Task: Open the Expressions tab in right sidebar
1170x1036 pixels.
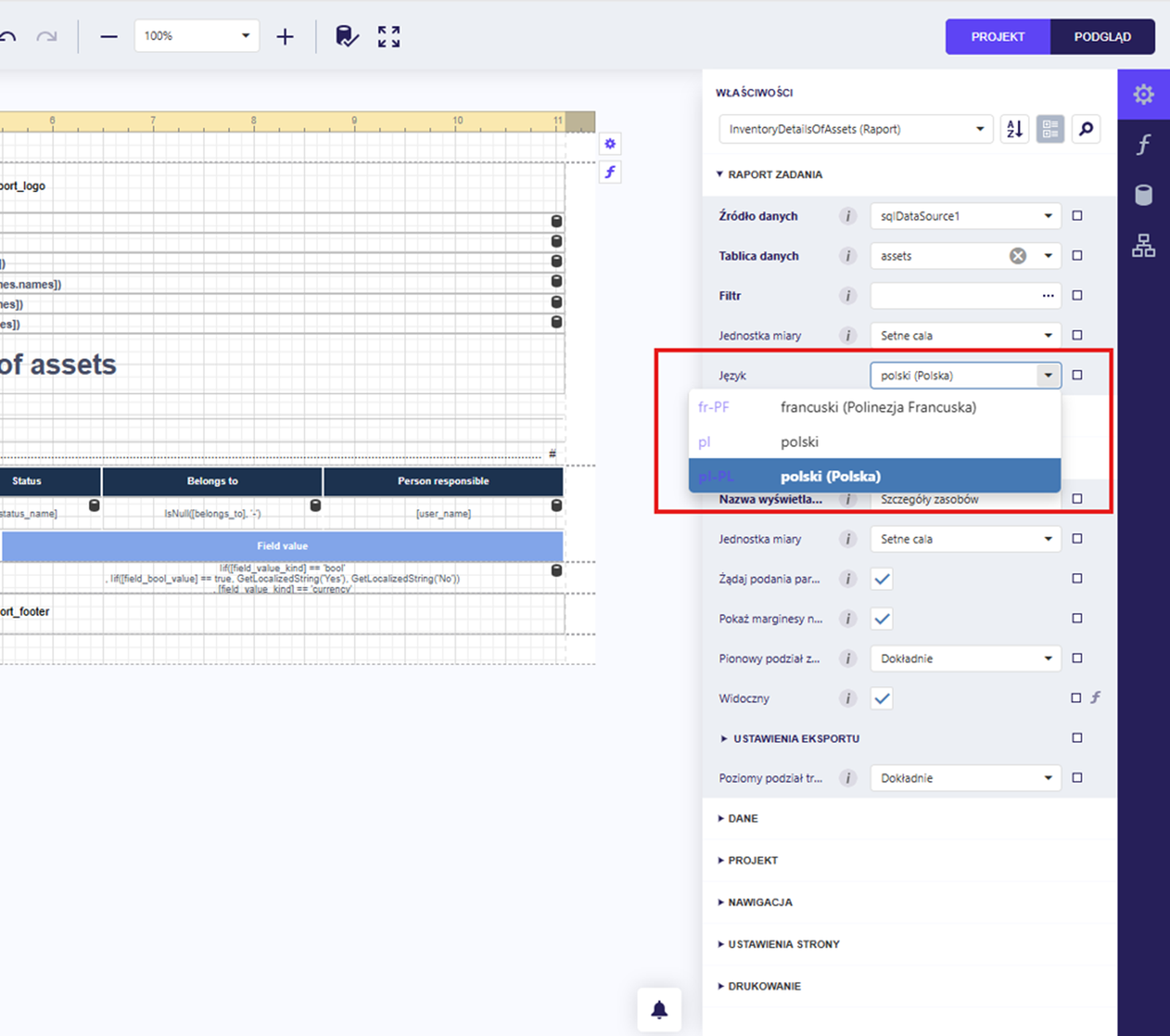Action: [x=1143, y=145]
